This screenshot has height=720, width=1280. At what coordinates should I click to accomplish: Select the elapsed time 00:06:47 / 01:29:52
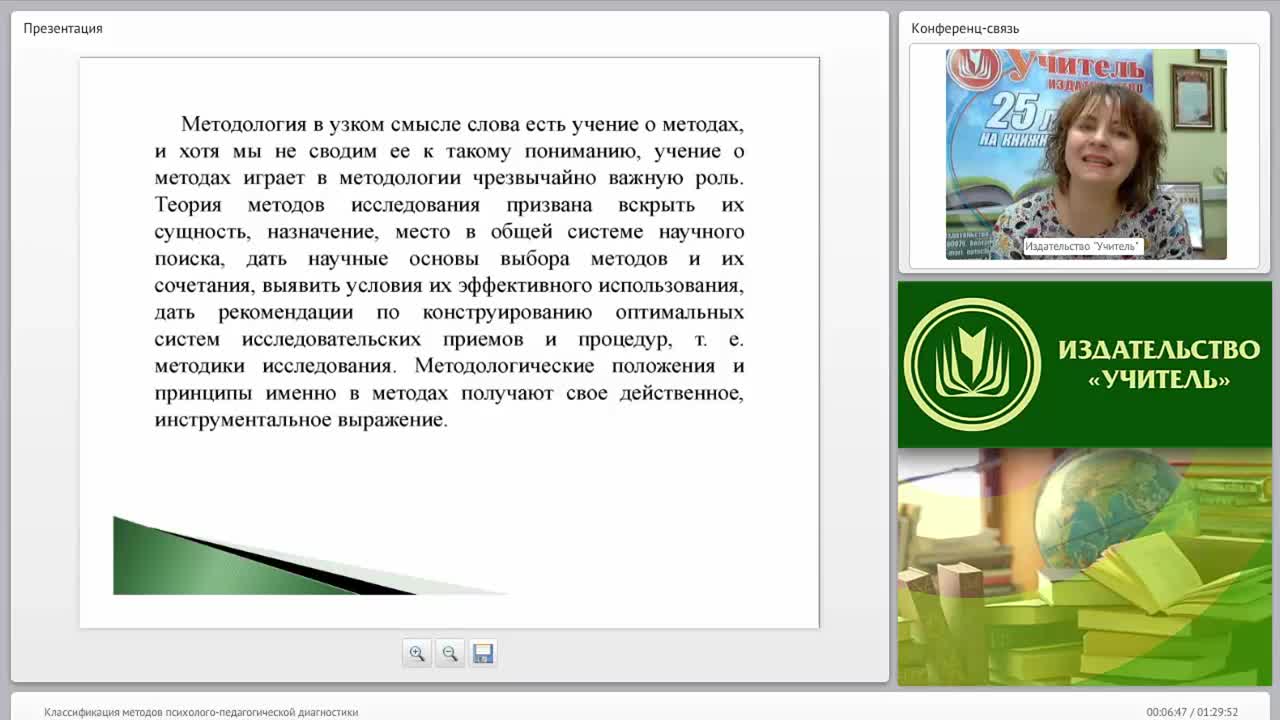point(1192,712)
